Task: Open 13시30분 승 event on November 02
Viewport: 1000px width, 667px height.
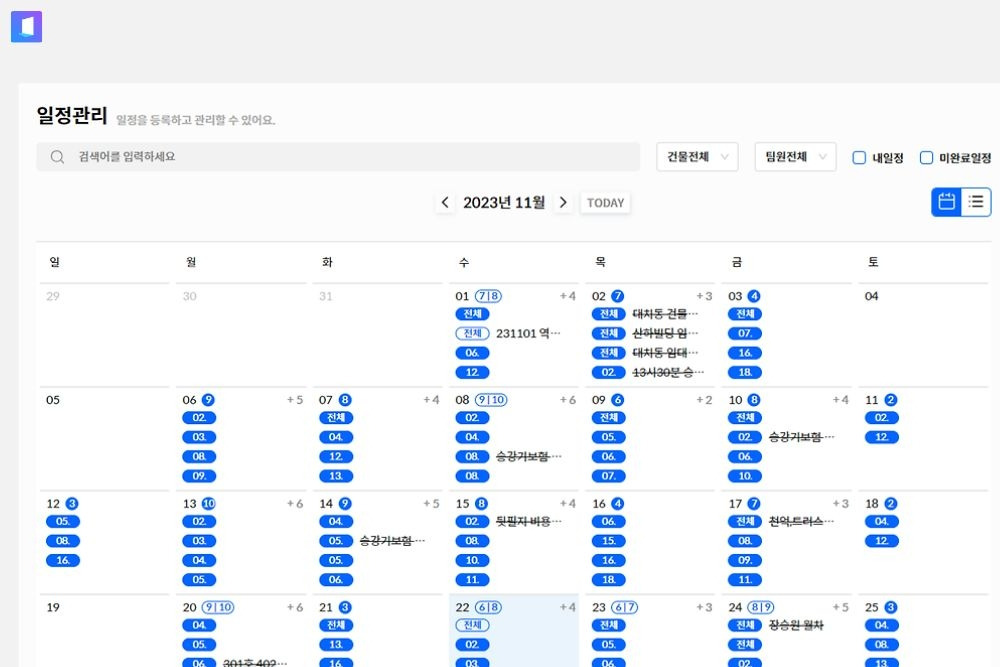Action: tap(668, 372)
